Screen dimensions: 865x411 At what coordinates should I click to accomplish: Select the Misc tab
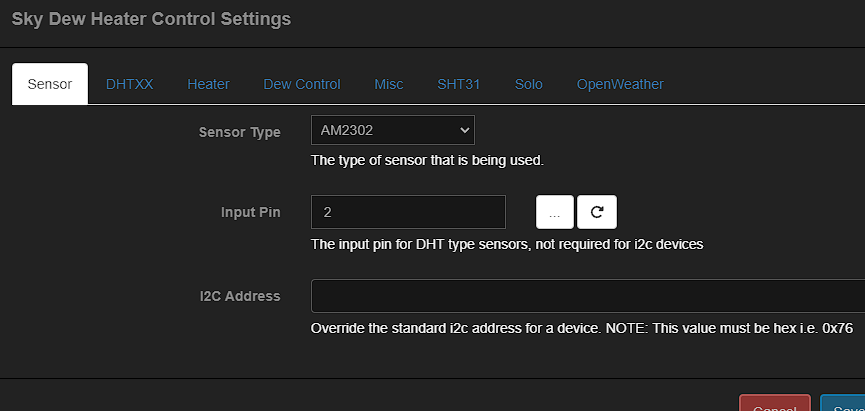click(x=389, y=84)
